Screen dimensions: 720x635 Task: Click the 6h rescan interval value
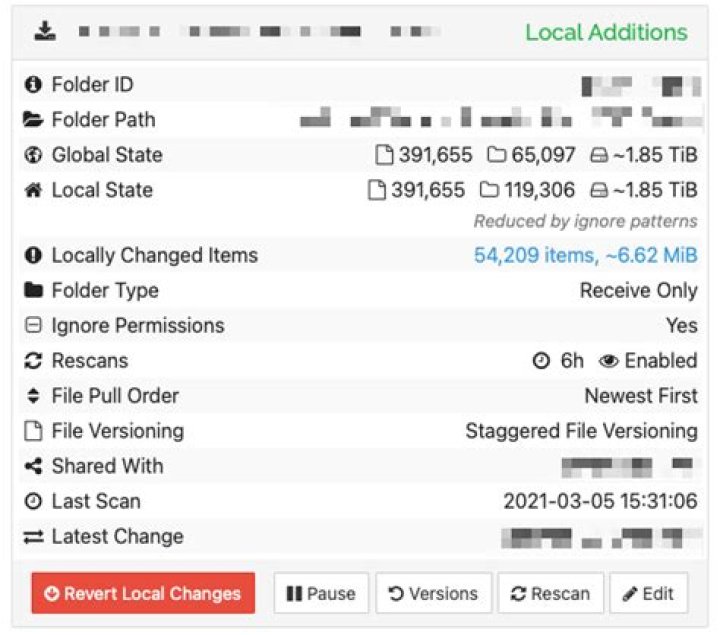(572, 360)
